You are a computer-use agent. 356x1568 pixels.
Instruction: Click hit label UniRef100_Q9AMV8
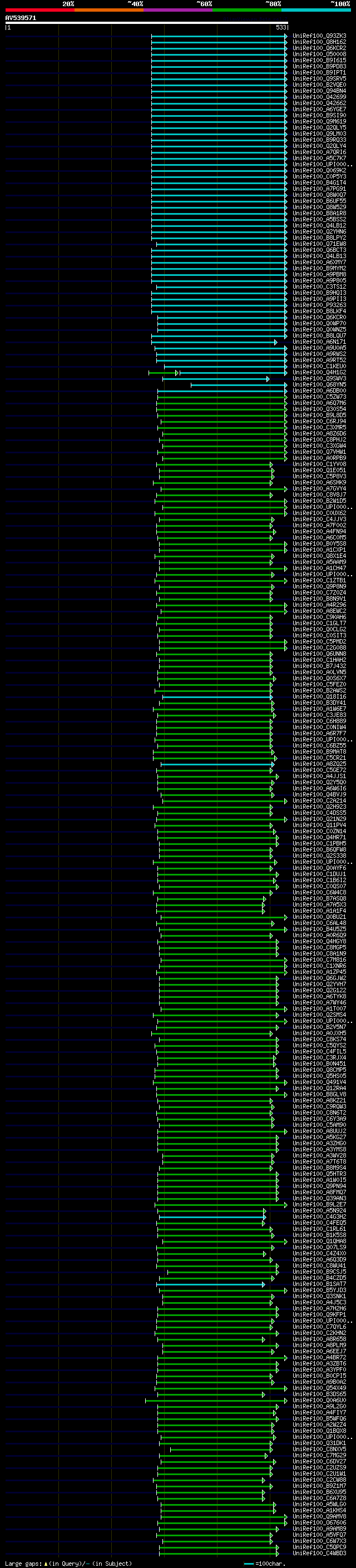click(319, 1517)
